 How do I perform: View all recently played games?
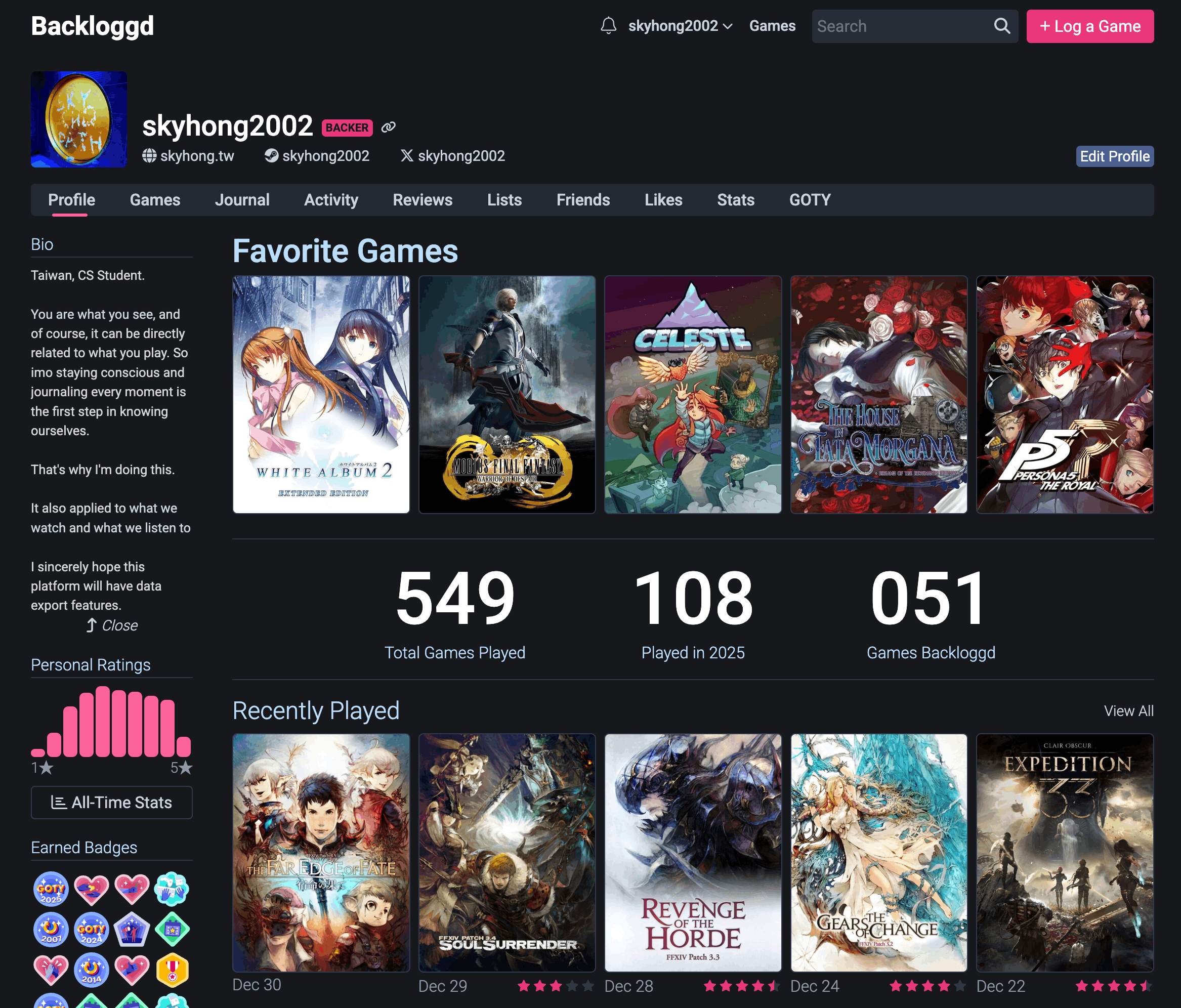[1128, 711]
